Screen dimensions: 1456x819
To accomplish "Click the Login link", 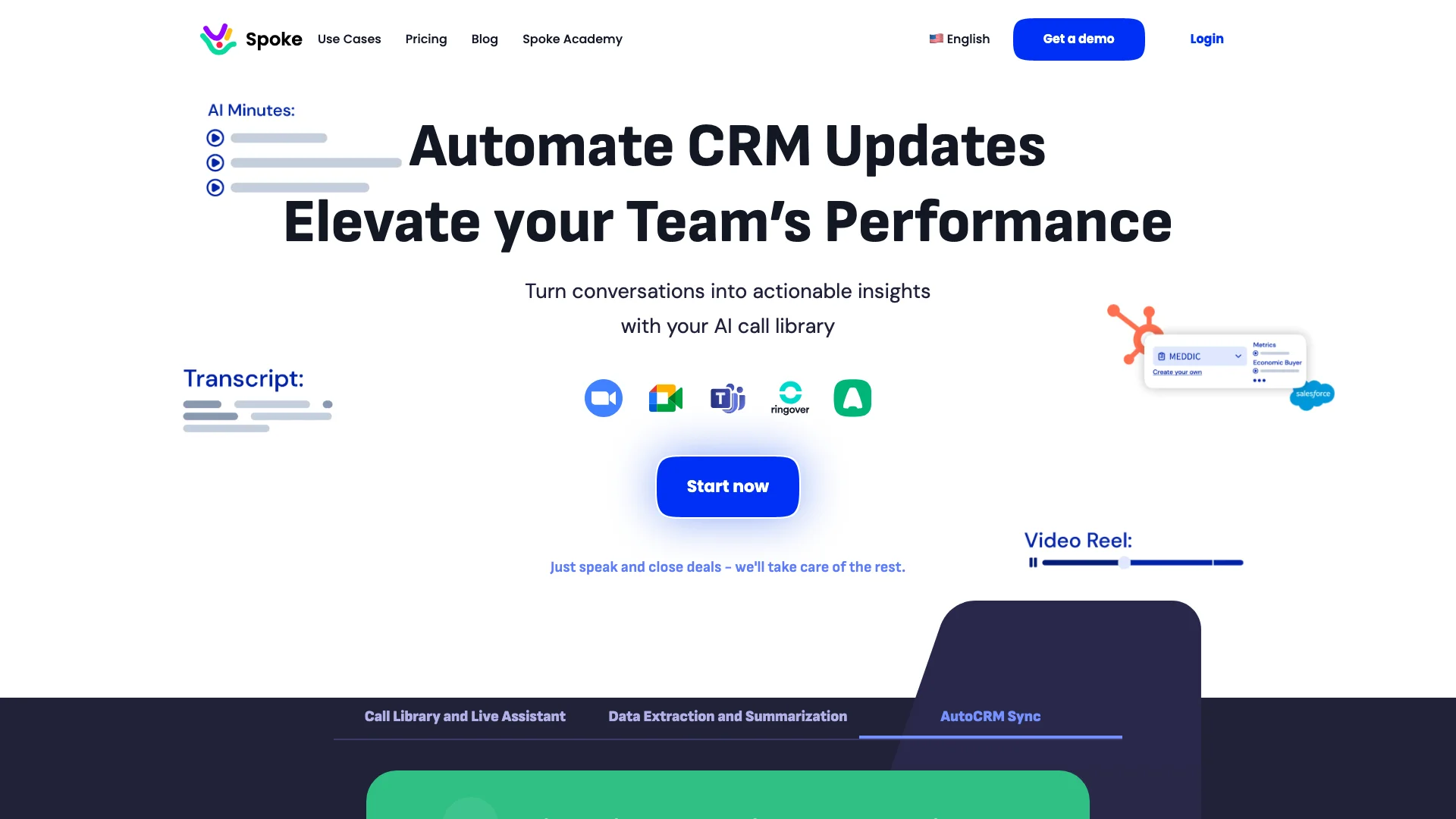I will (1206, 39).
